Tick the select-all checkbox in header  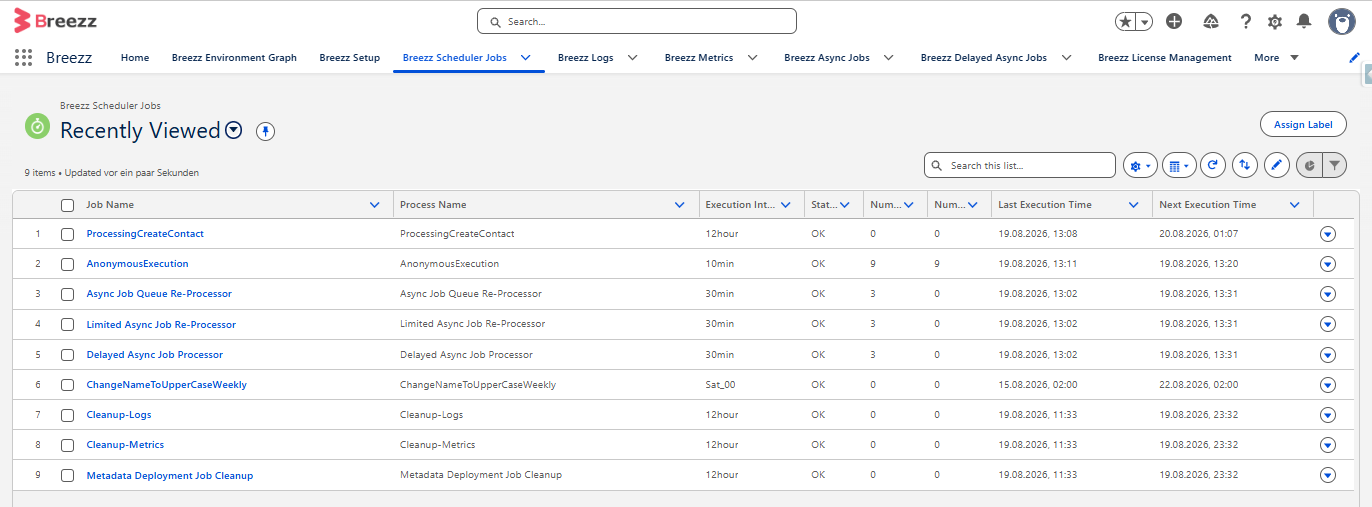67,205
